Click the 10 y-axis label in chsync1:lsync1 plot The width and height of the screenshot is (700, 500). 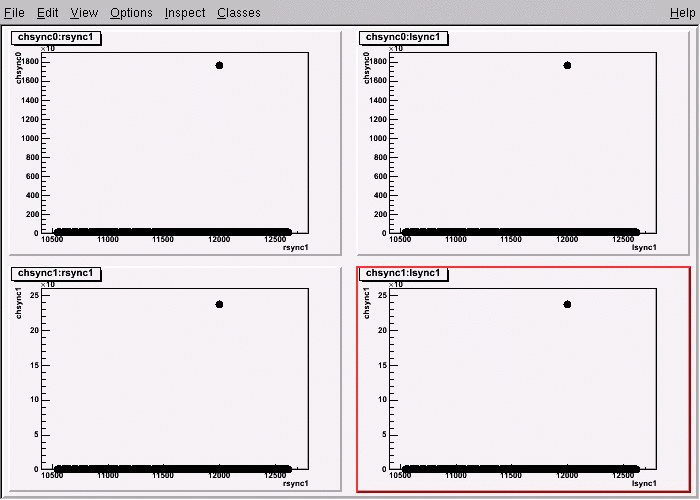[x=382, y=400]
